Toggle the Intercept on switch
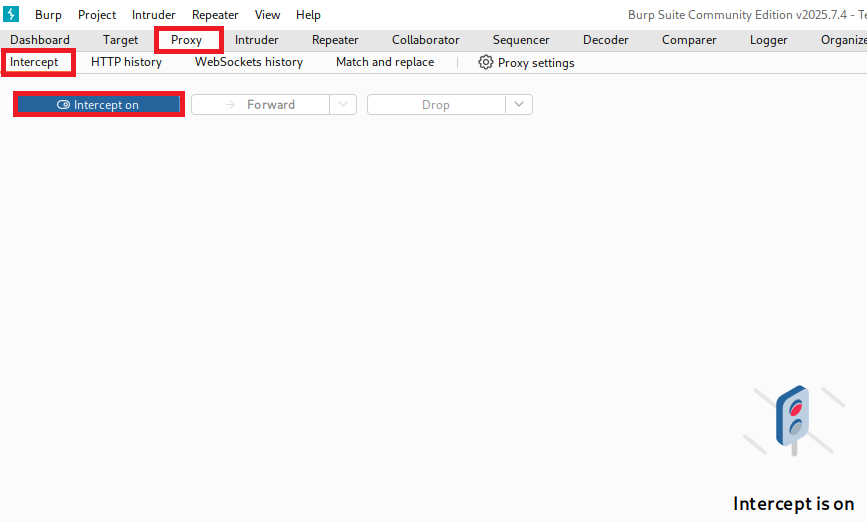This screenshot has height=522, width=867. click(98, 105)
